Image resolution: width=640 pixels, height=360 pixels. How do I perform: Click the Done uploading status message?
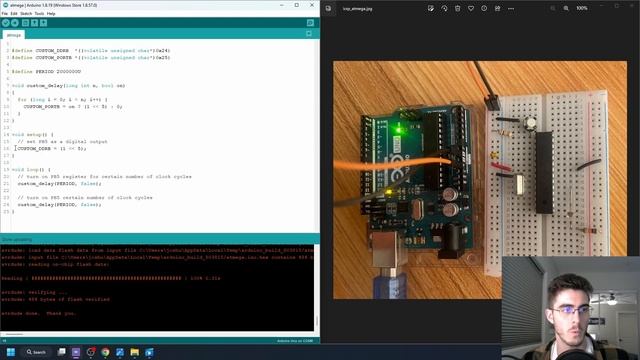(17, 240)
